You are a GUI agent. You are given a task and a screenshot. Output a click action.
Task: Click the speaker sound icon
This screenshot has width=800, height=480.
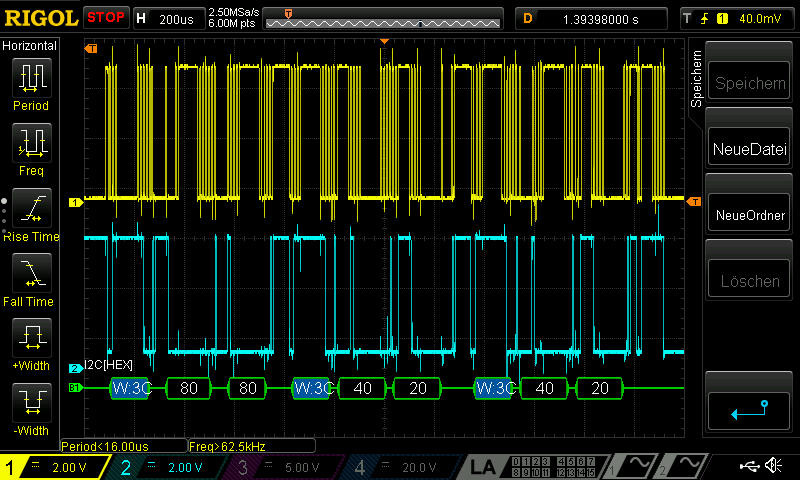click(773, 466)
